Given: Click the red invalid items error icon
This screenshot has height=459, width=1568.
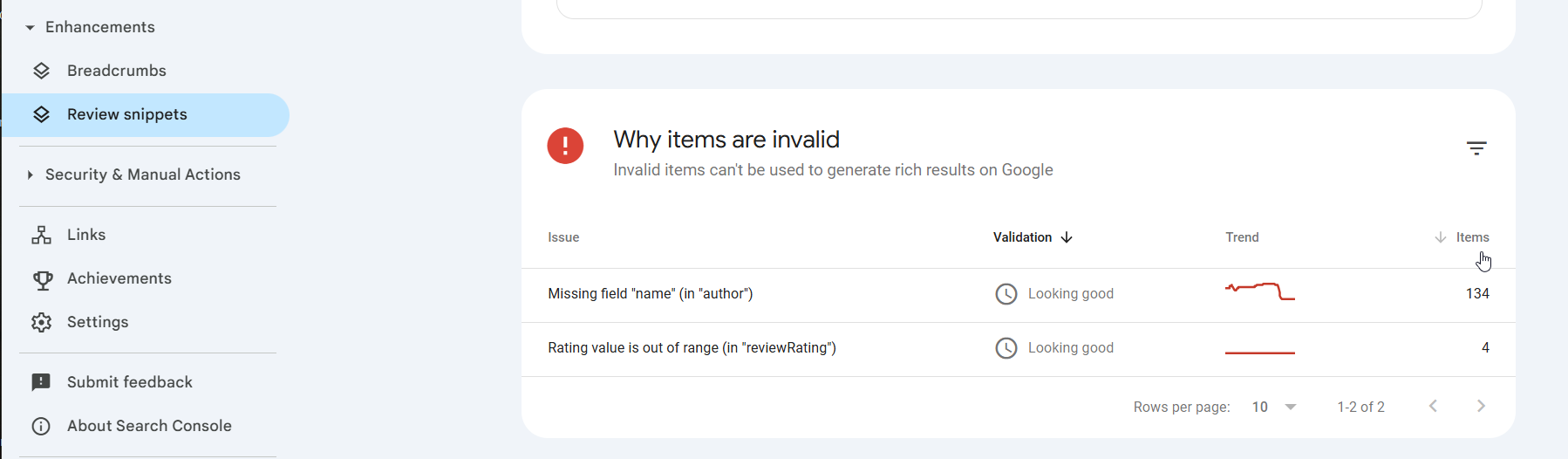Looking at the screenshot, I should (565, 146).
